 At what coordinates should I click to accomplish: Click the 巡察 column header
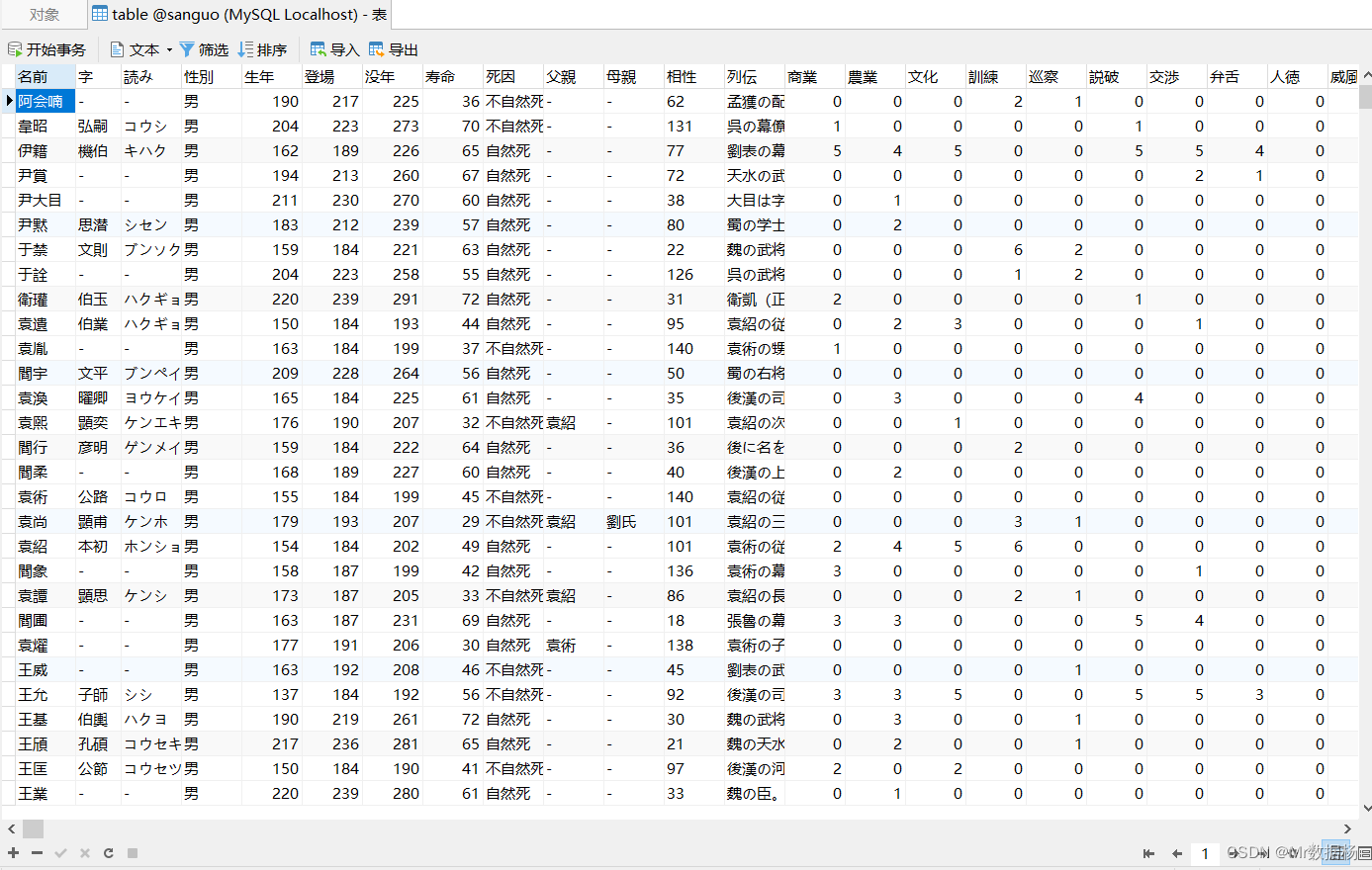tap(1056, 76)
